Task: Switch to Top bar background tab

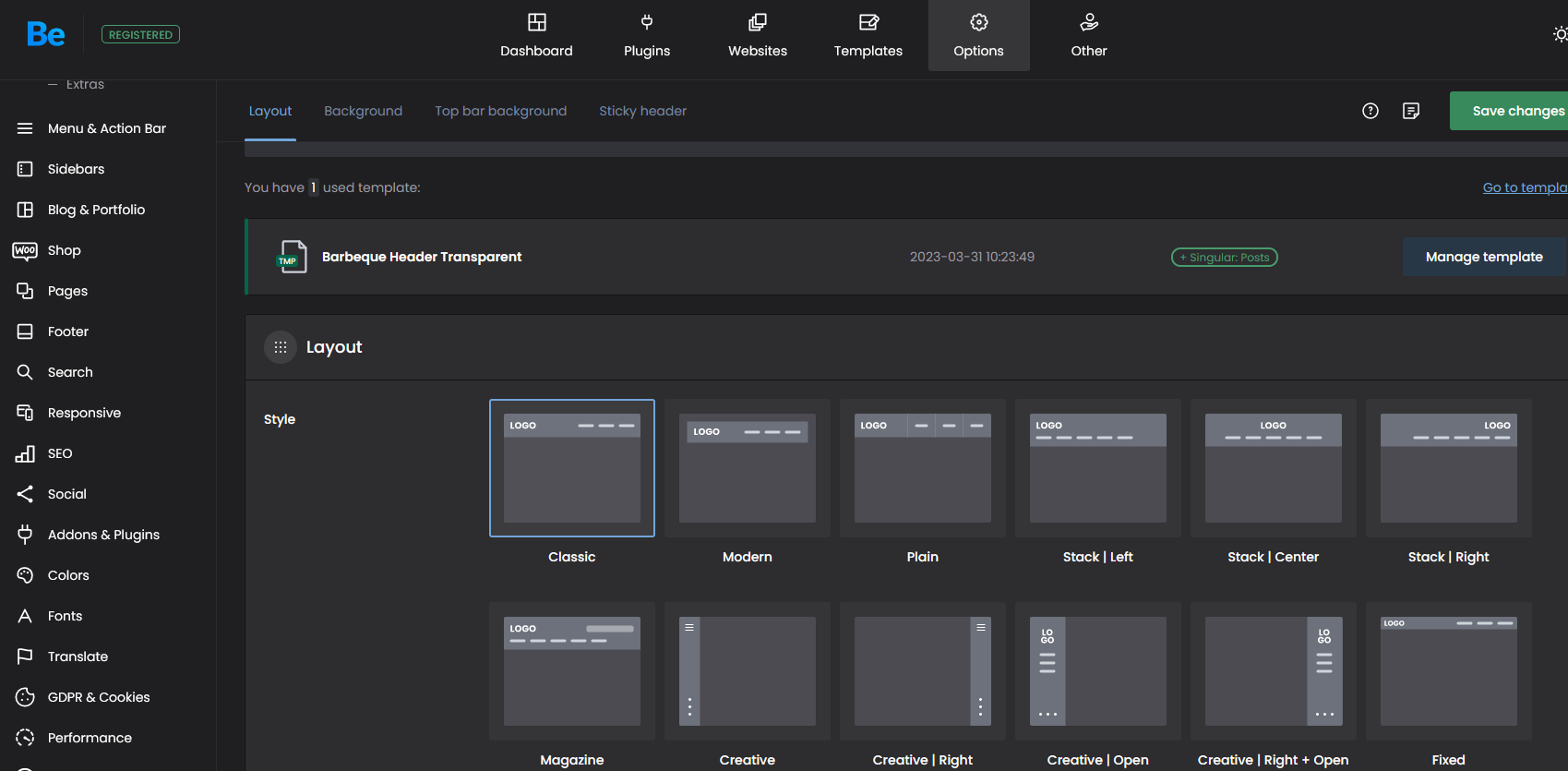Action: 501,111
